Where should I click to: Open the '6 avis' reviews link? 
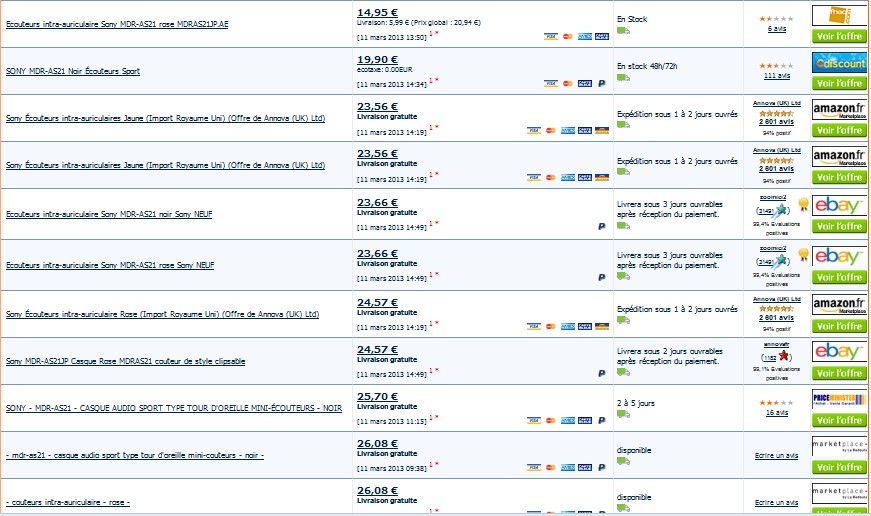(x=777, y=29)
